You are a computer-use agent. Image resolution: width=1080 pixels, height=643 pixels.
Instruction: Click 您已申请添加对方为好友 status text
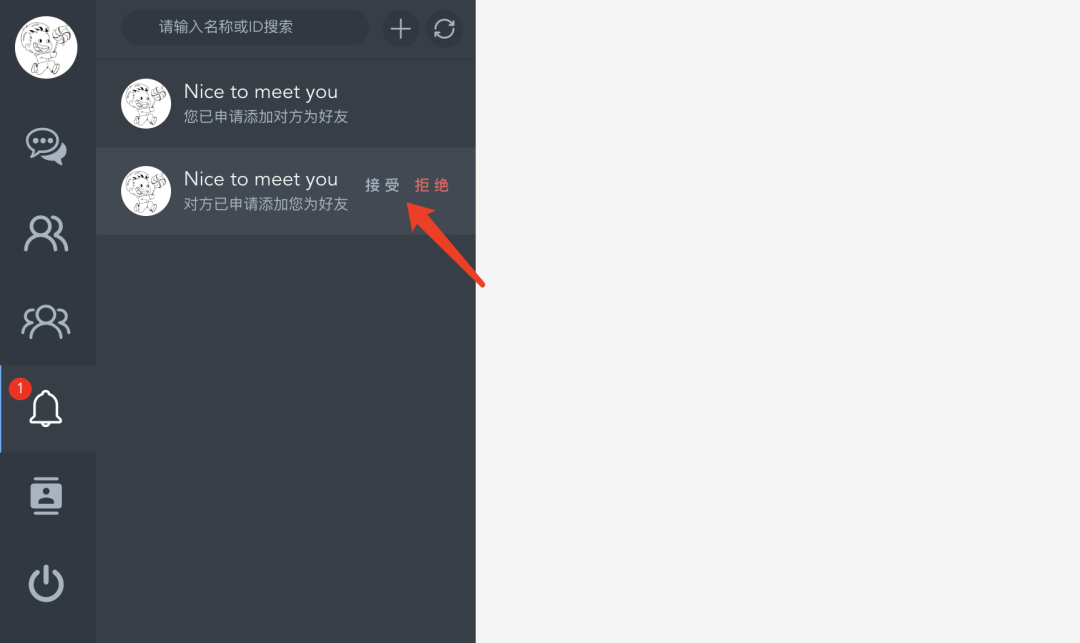[x=266, y=116]
